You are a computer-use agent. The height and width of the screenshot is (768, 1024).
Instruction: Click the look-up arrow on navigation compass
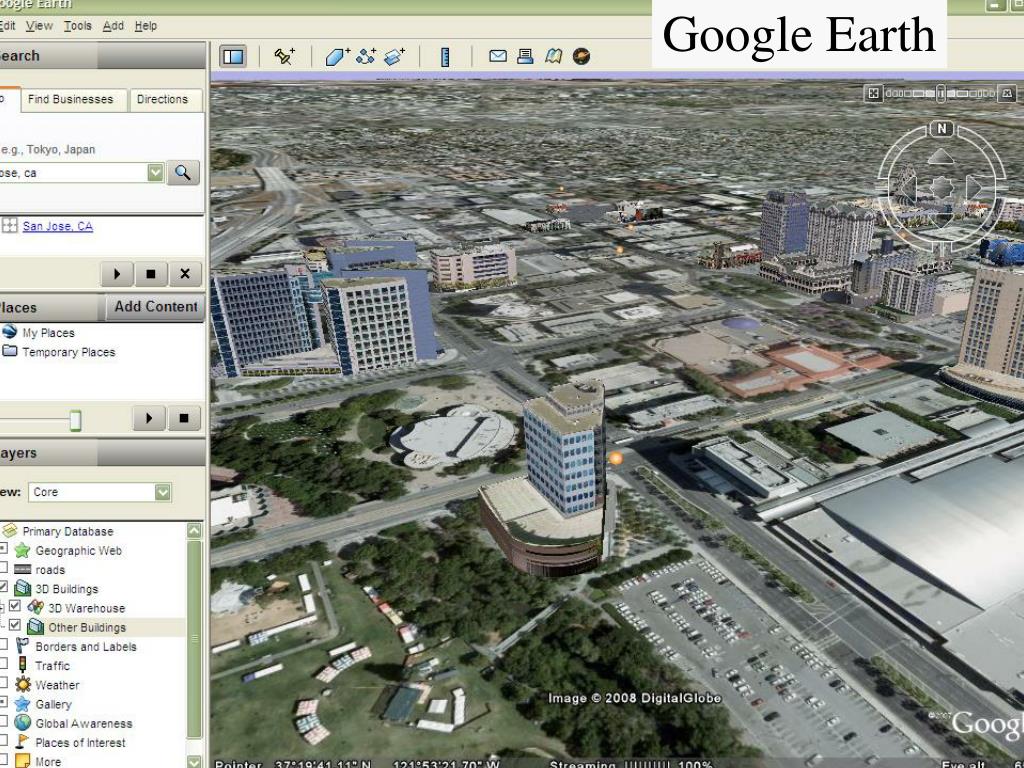pos(941,157)
